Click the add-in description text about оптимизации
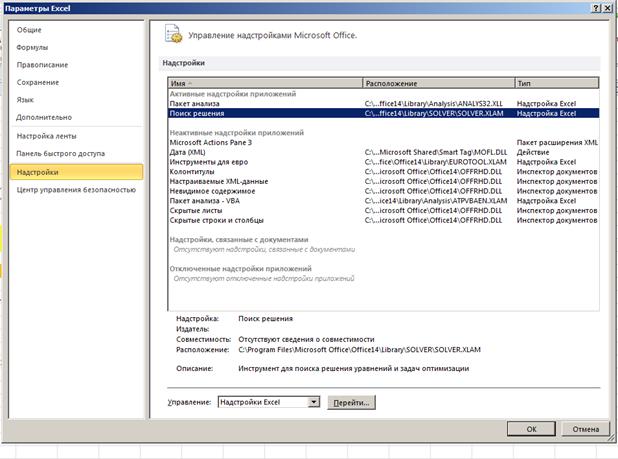This screenshot has width=618, height=459. pyautogui.click(x=354, y=369)
